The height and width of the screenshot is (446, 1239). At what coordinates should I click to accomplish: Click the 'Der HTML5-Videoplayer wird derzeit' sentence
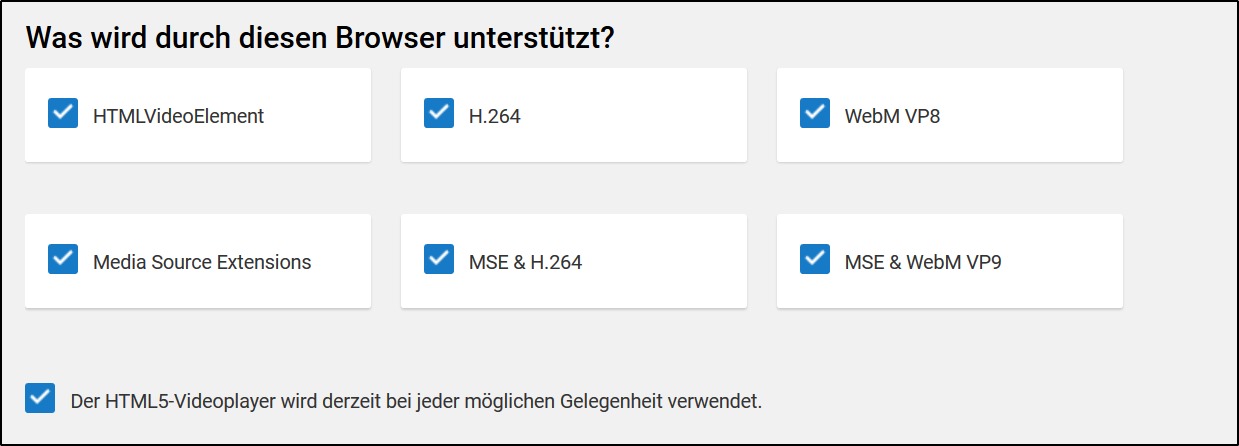416,402
